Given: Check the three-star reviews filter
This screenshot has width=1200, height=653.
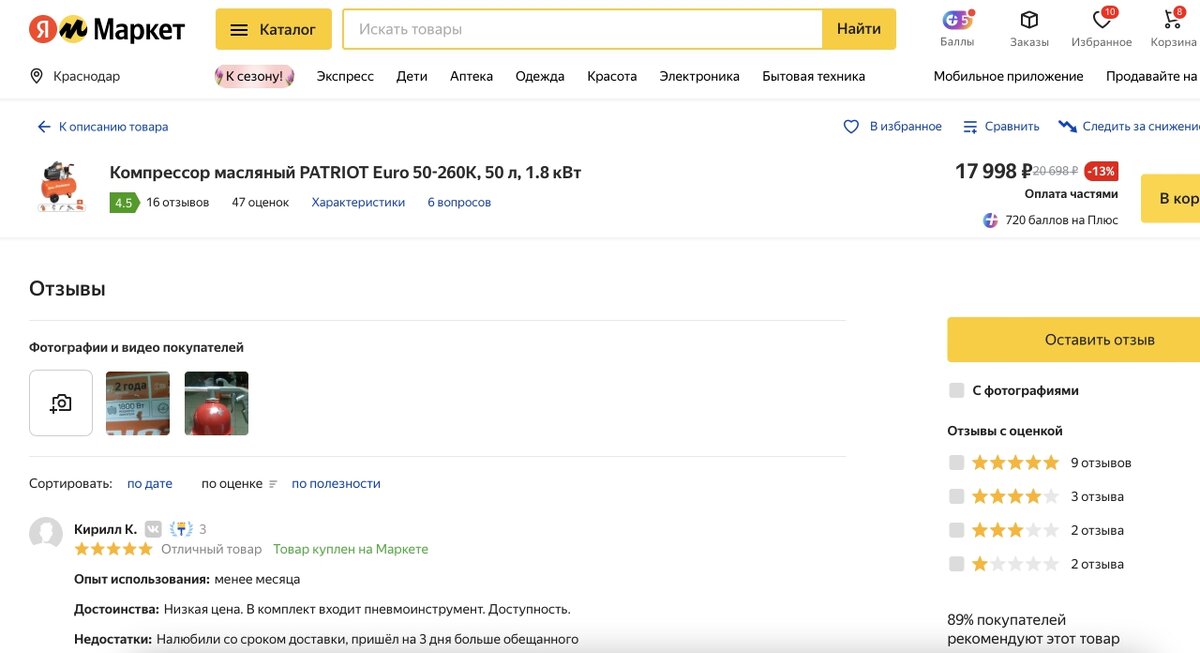Looking at the screenshot, I should click(957, 530).
